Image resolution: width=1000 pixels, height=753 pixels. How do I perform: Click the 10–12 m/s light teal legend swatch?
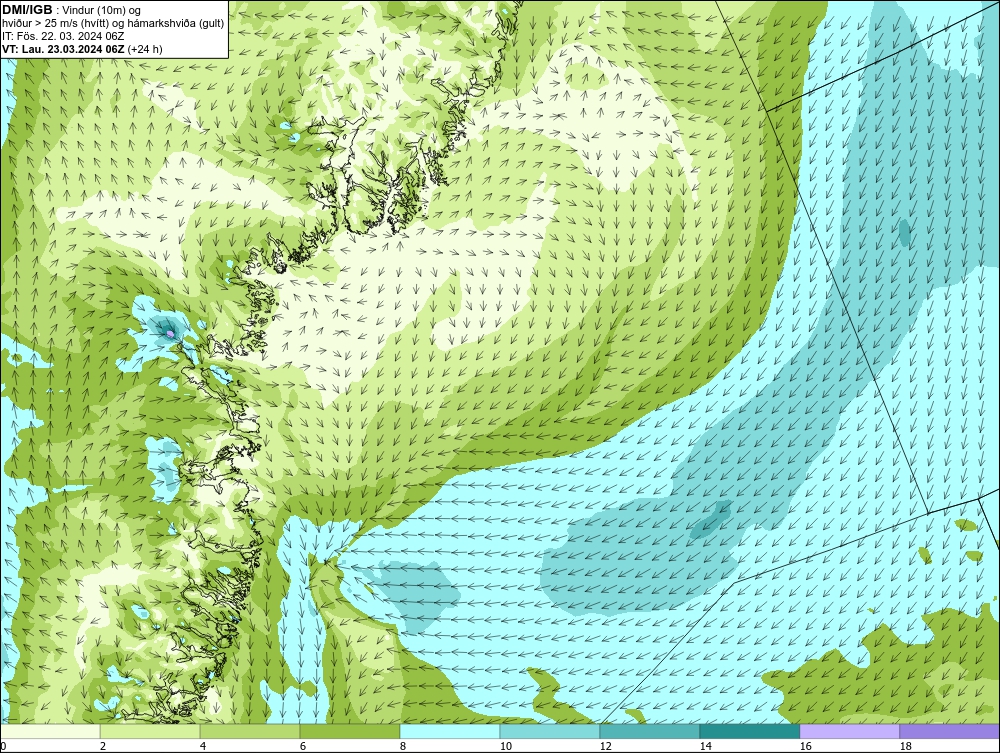point(550,731)
